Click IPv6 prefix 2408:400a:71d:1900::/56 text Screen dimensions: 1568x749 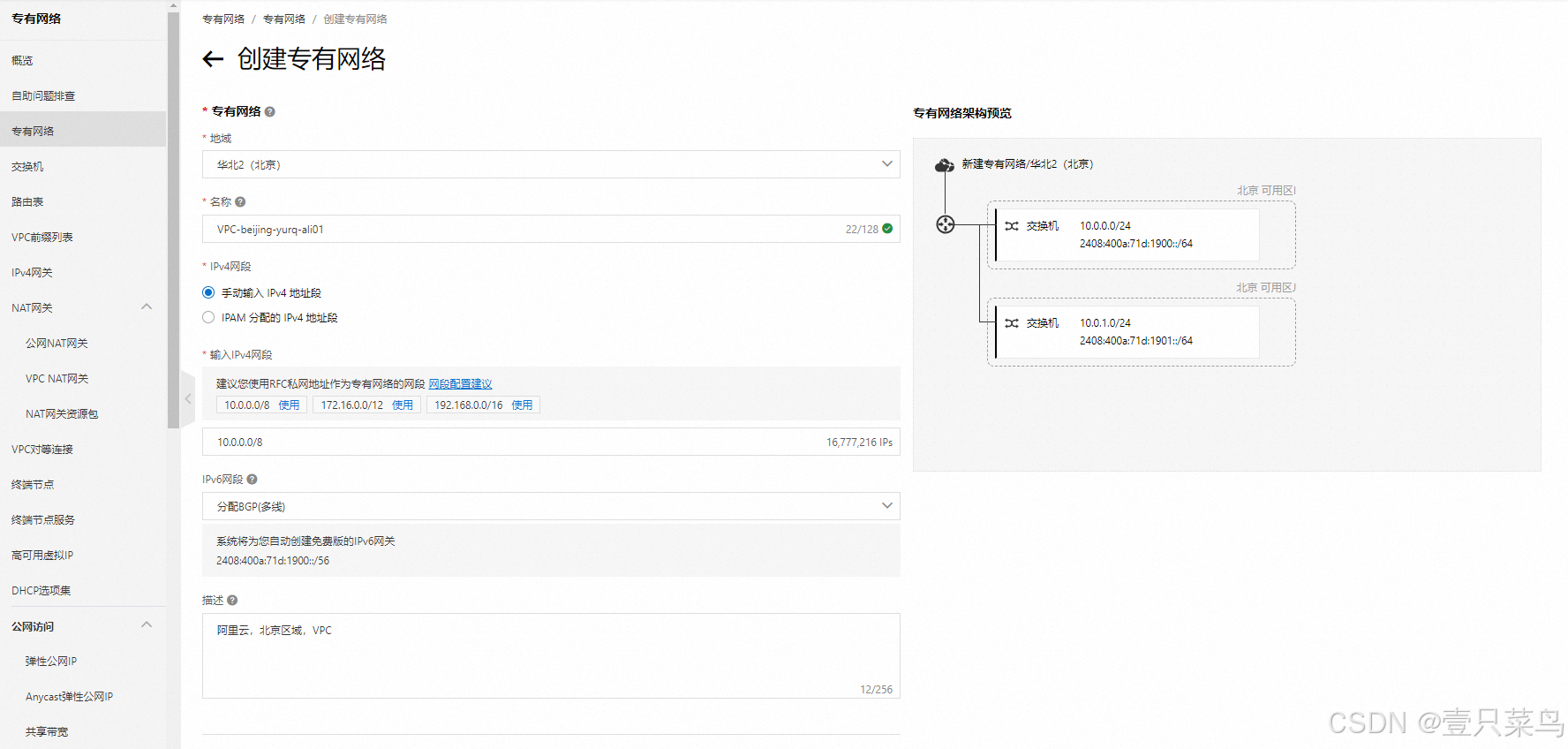(273, 561)
